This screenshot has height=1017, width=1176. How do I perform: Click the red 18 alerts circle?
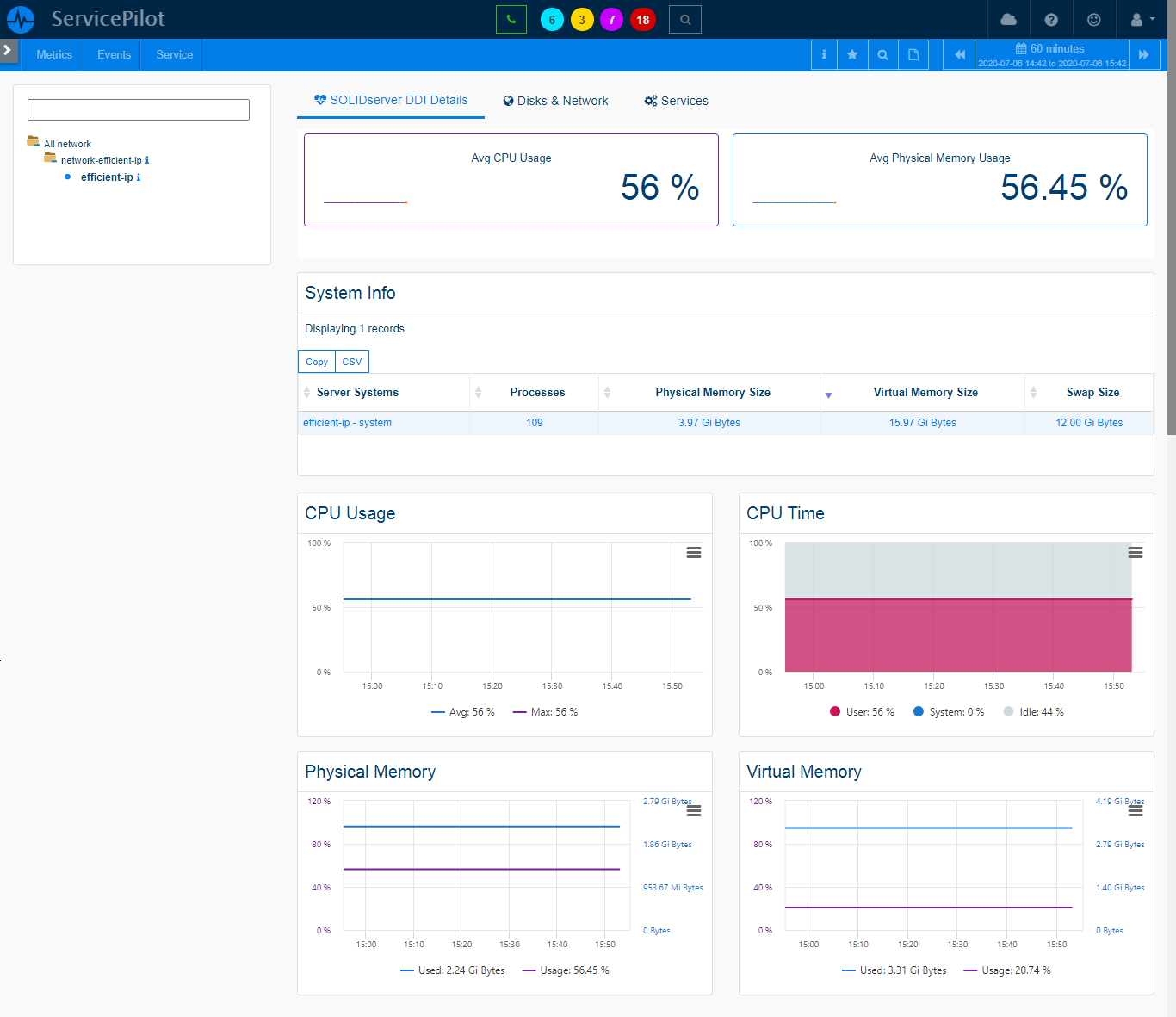pos(642,20)
